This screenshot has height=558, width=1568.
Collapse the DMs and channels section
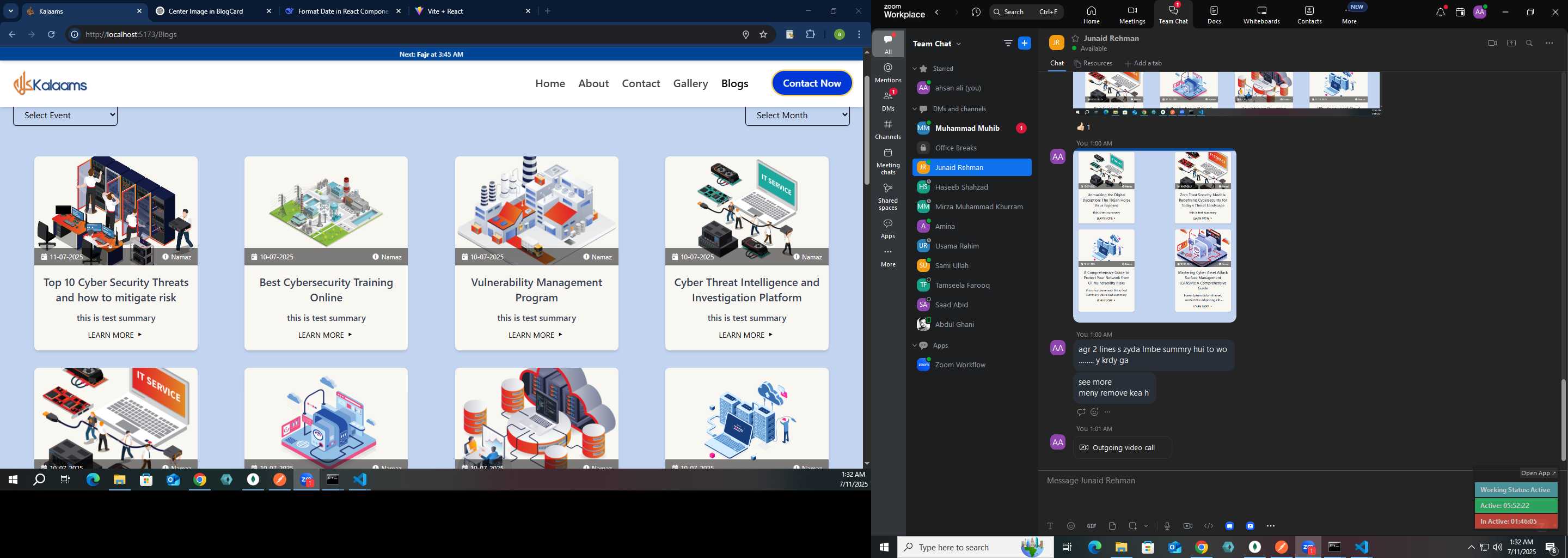[914, 109]
